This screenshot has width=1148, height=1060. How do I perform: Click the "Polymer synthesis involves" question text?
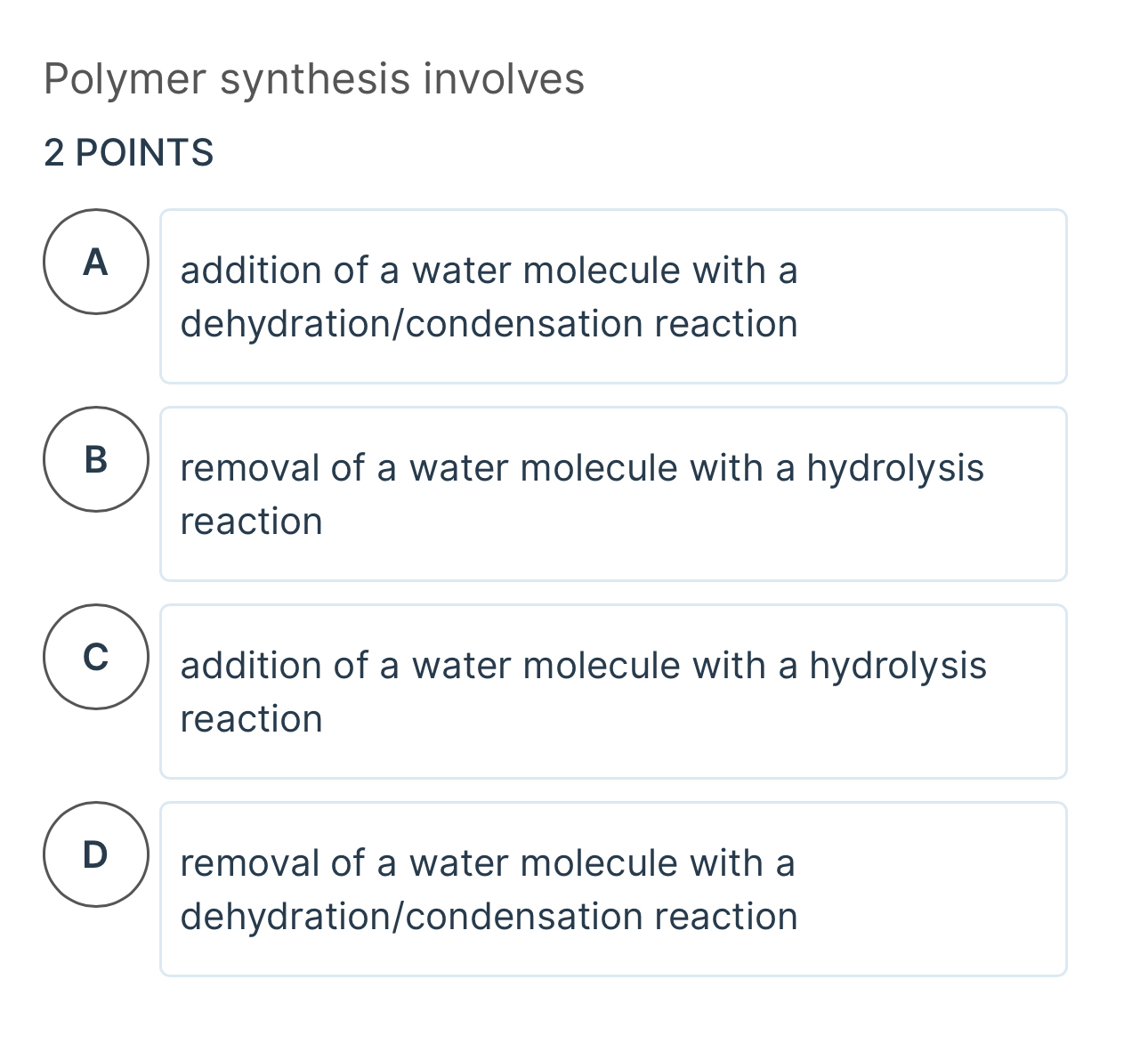[313, 79]
